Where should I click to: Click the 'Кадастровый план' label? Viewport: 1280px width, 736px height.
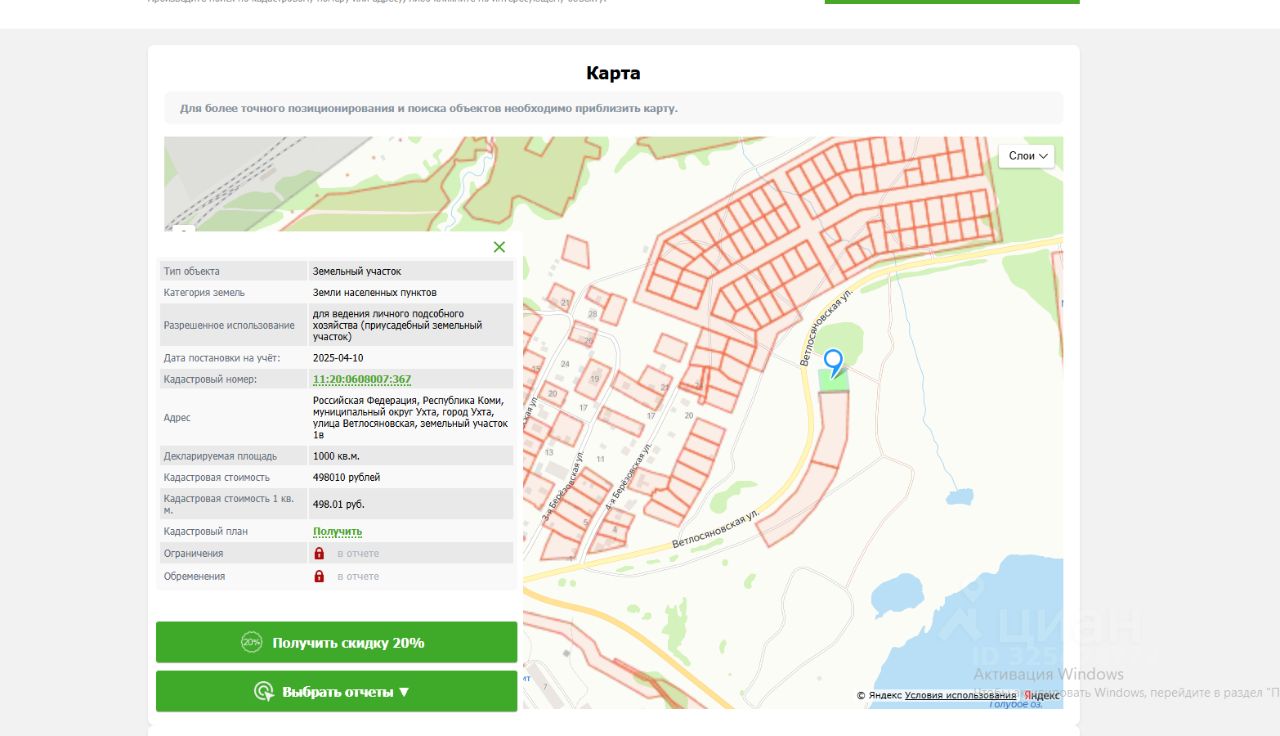pyautogui.click(x=206, y=531)
